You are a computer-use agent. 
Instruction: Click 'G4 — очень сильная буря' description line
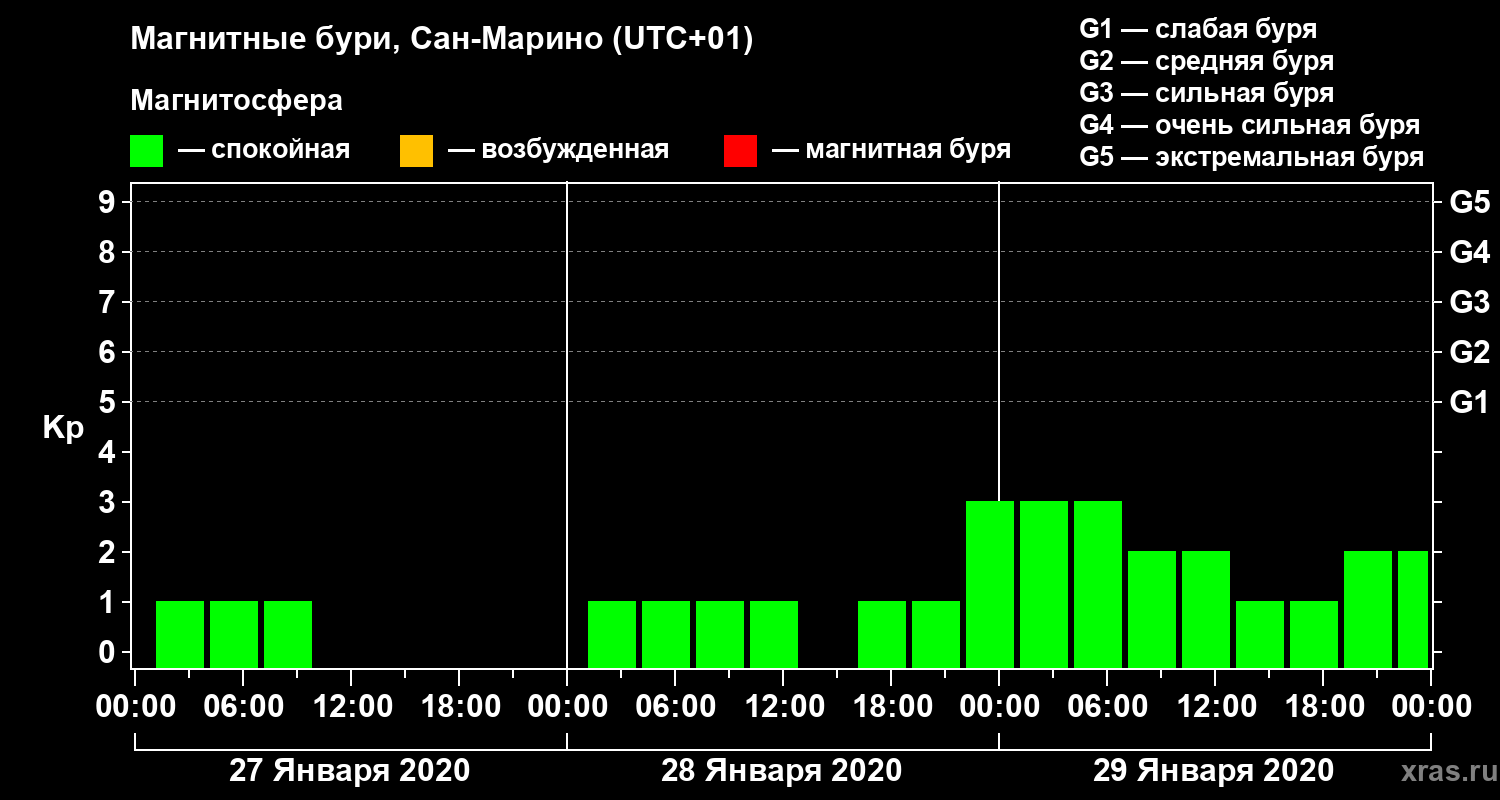tap(1249, 125)
